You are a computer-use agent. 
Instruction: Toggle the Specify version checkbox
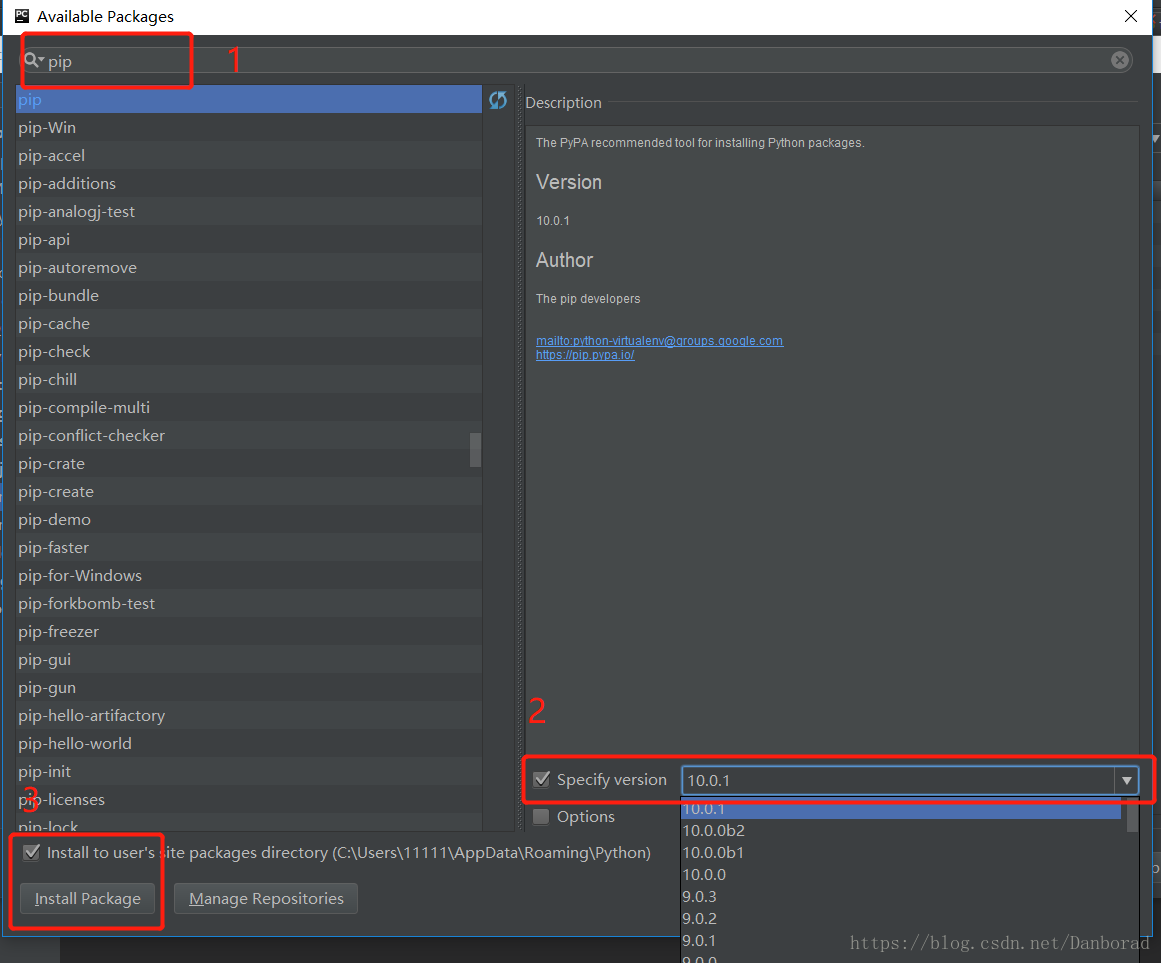(x=542, y=779)
